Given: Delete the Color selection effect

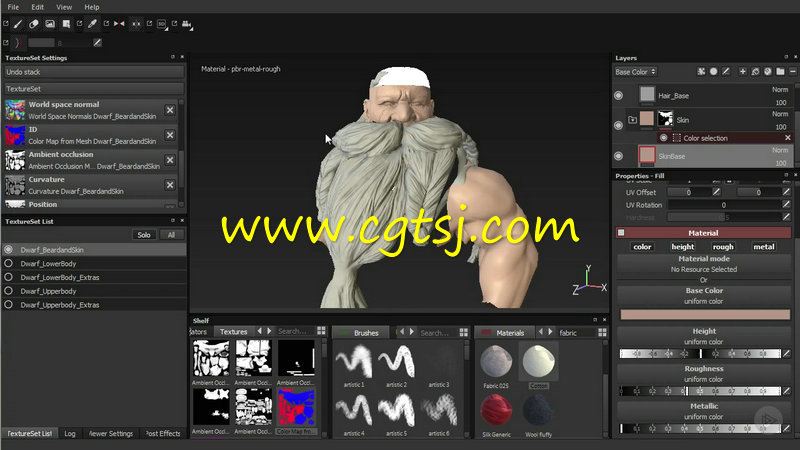Looking at the screenshot, I should pyautogui.click(x=788, y=138).
